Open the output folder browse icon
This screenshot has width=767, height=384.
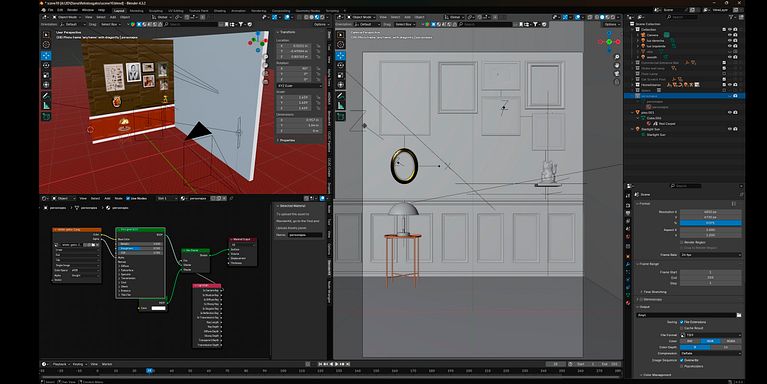click(x=739, y=315)
